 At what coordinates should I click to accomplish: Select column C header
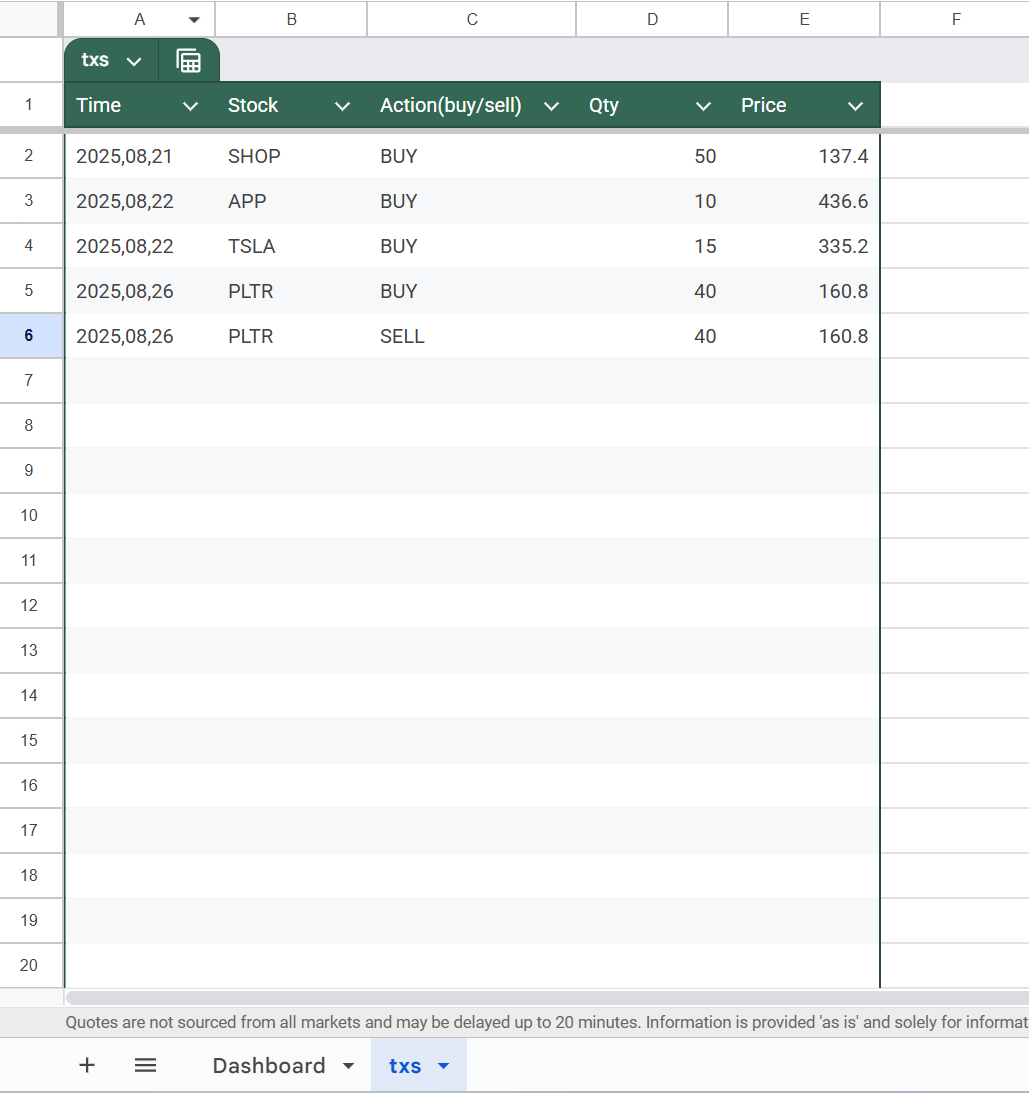coord(471,20)
